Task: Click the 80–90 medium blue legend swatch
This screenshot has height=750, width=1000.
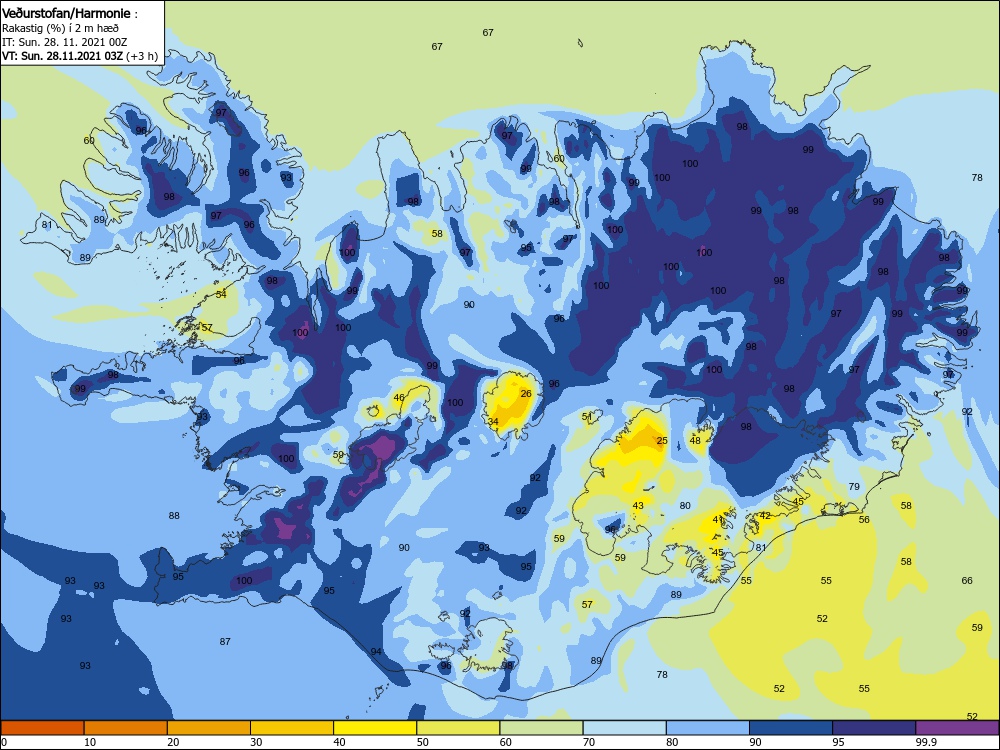Action: tap(708, 728)
